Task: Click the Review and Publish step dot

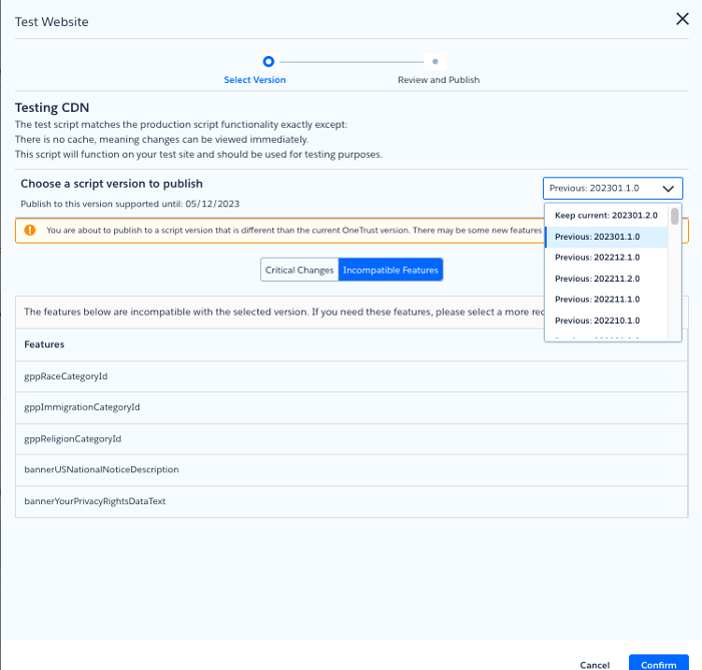Action: tap(435, 61)
